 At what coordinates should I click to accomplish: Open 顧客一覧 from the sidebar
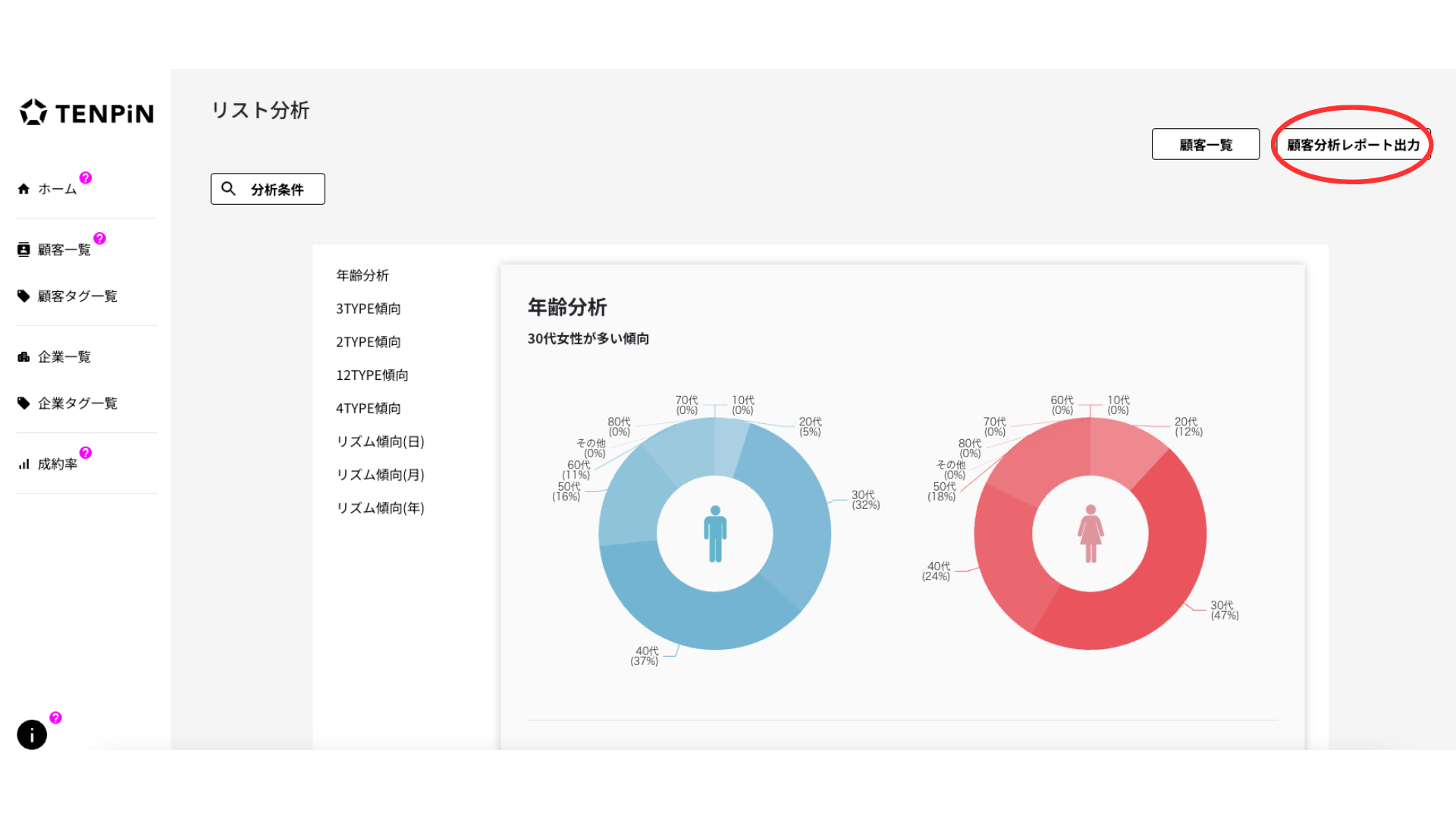64,249
